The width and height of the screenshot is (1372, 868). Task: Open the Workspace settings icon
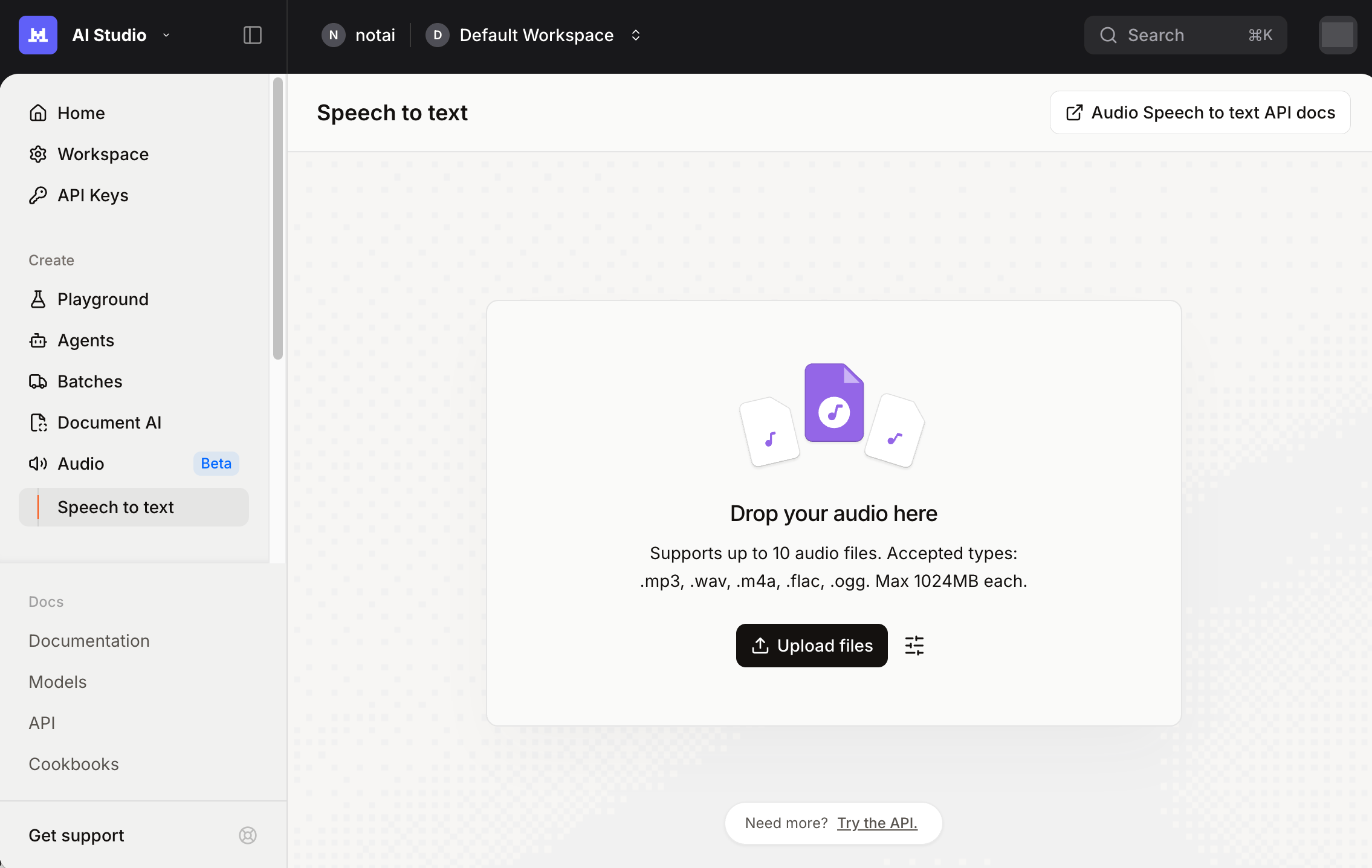(38, 154)
